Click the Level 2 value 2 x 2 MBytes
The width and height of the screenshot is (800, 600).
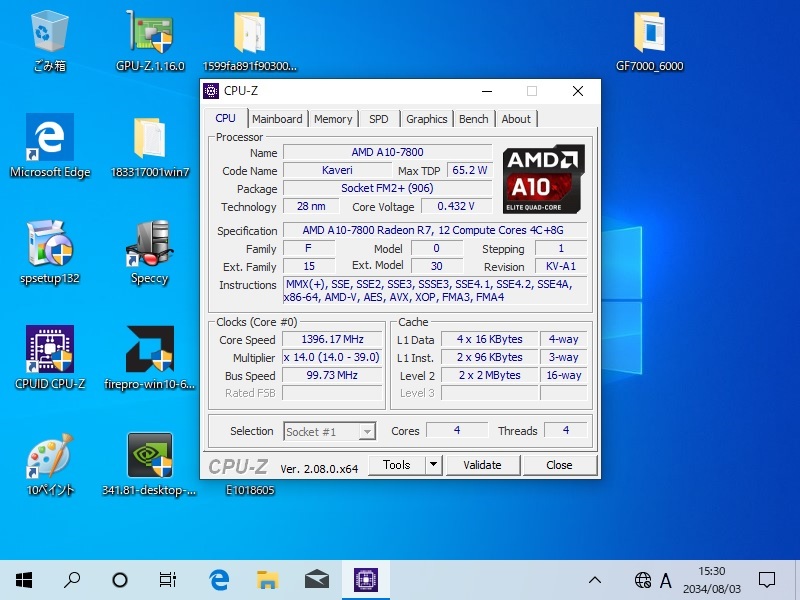(490, 375)
